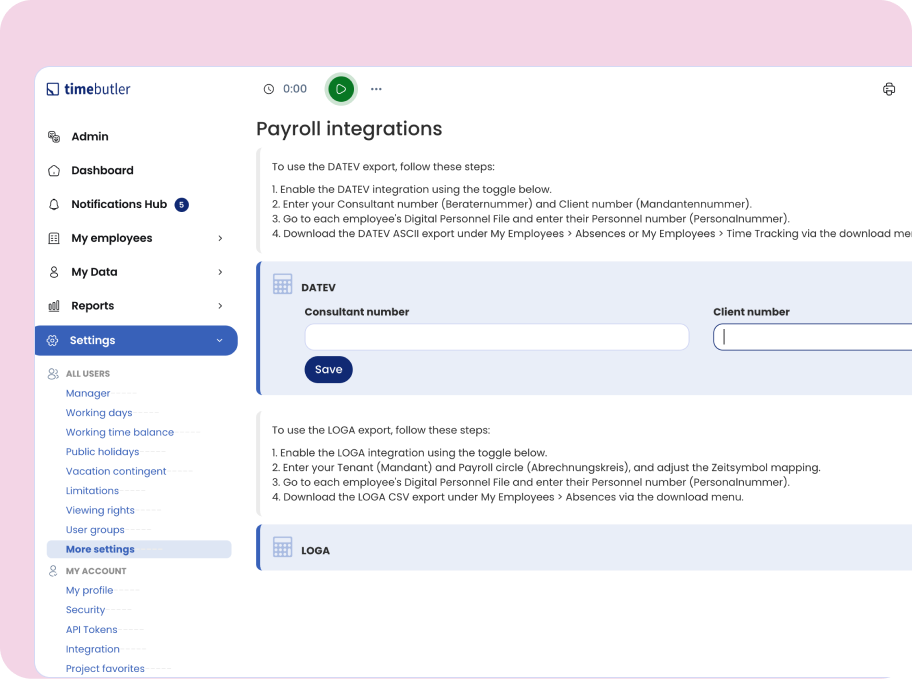
Task: Expand the My employees submenu chevron
Action: tap(220, 238)
